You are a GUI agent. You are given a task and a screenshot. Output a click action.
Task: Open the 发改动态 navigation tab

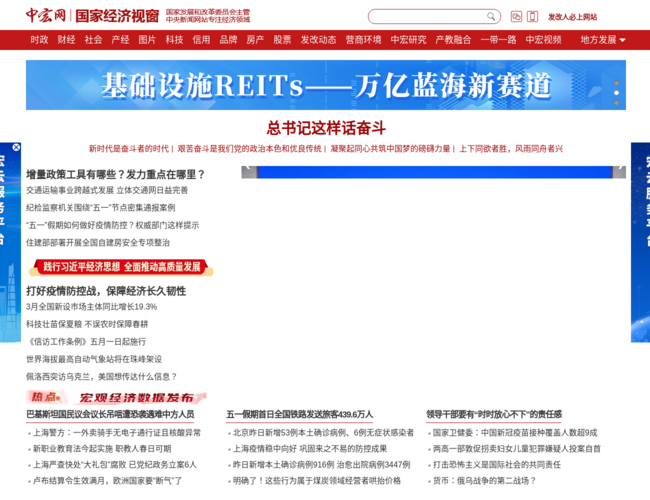(318, 40)
